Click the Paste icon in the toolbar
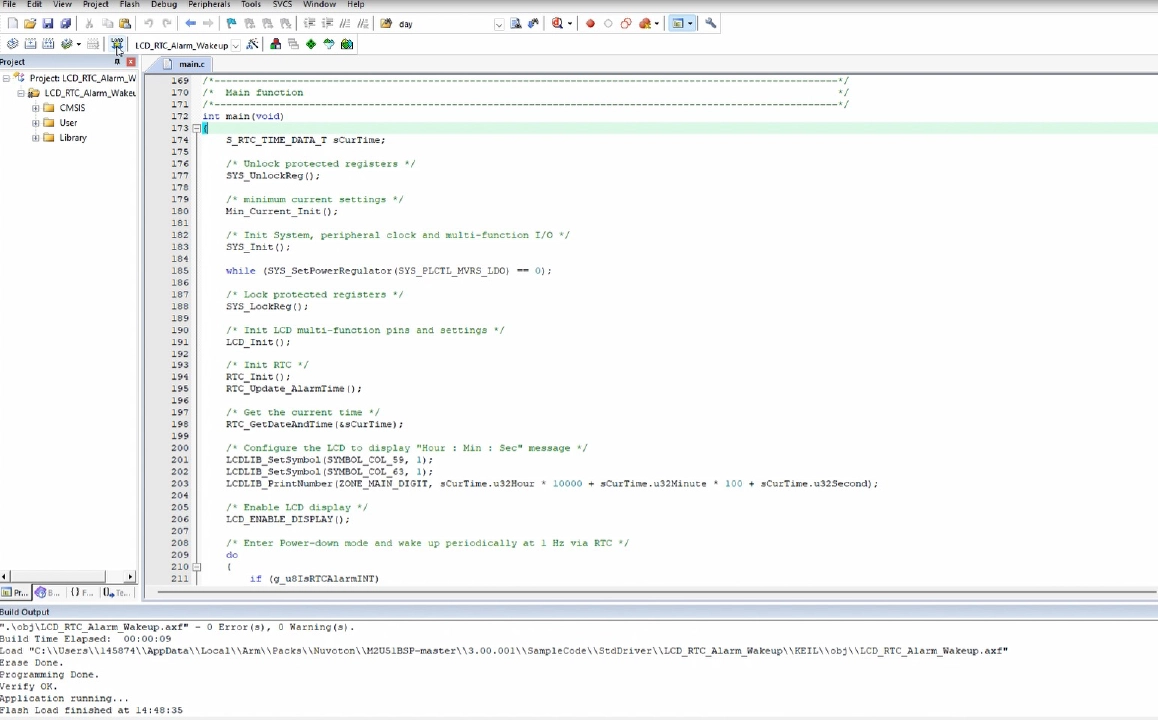The height and width of the screenshot is (720, 1158). point(125,24)
